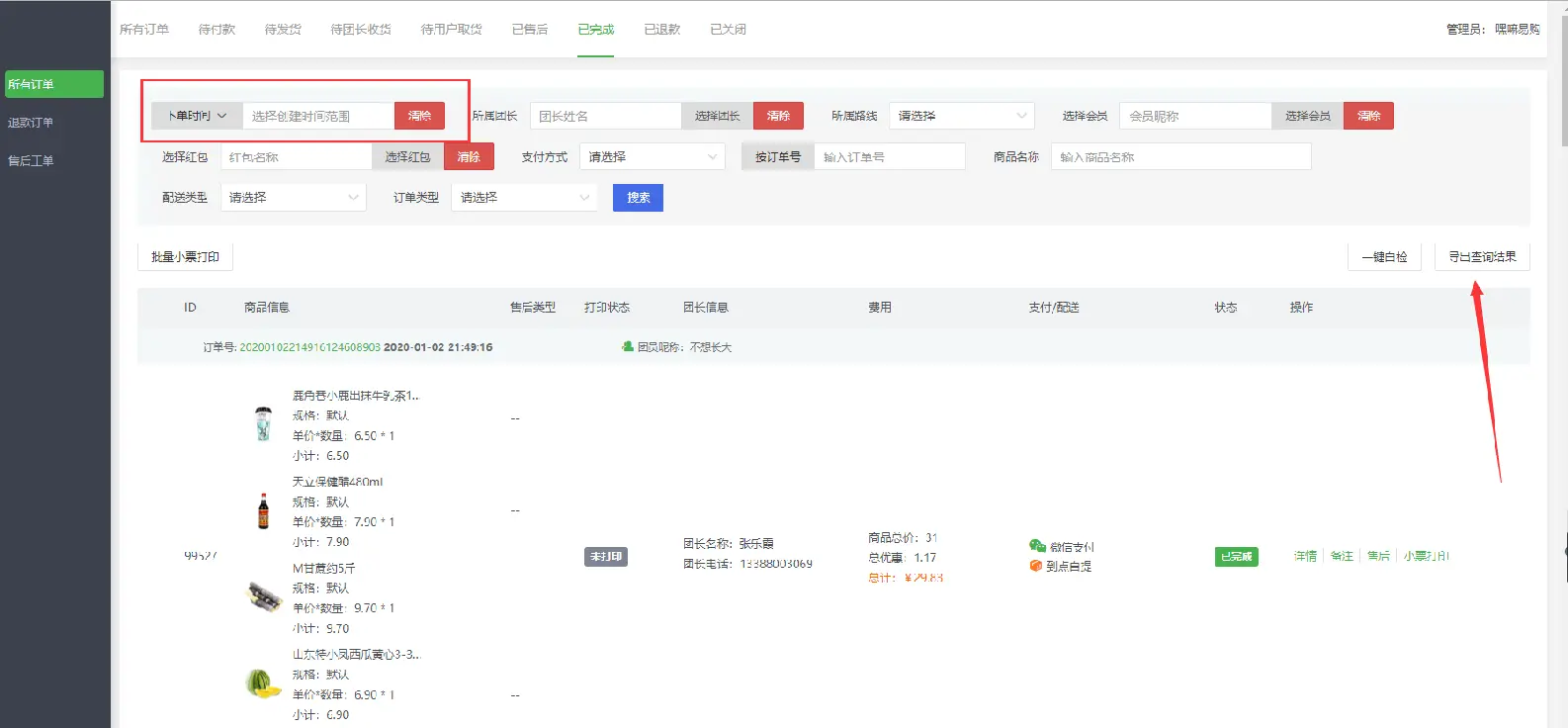Viewport: 1568px width, 728px height.
Task: Click the 团长名称: 张乐霞 text
Action: click(729, 544)
